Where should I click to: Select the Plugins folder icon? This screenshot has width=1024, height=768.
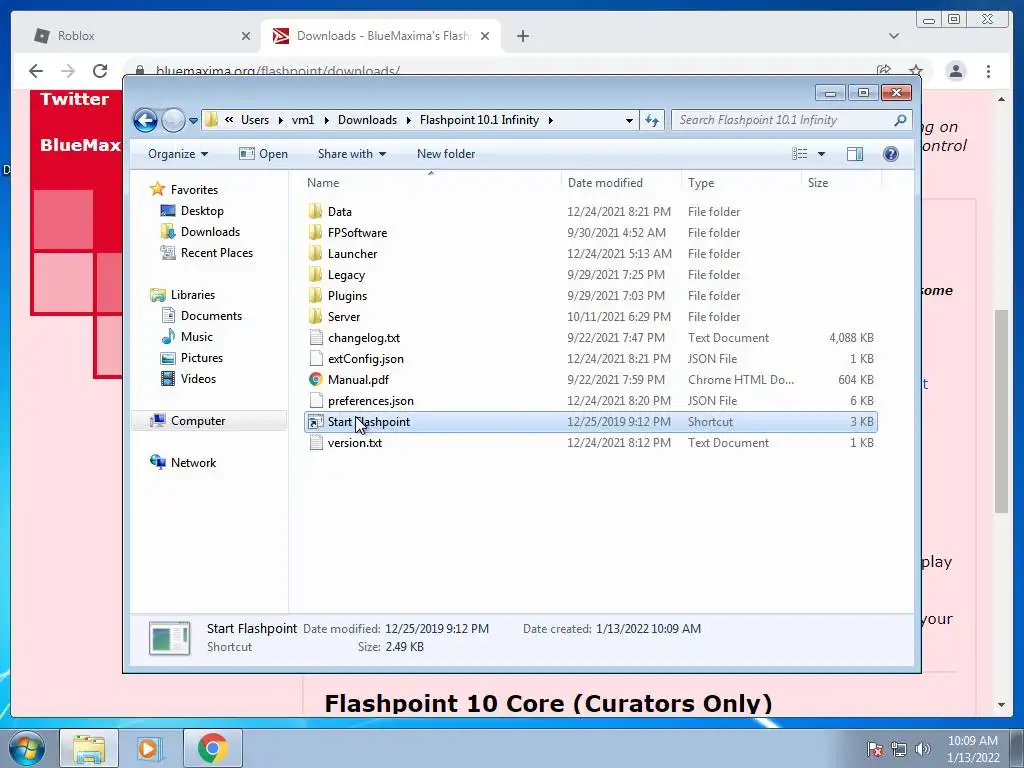(x=315, y=295)
